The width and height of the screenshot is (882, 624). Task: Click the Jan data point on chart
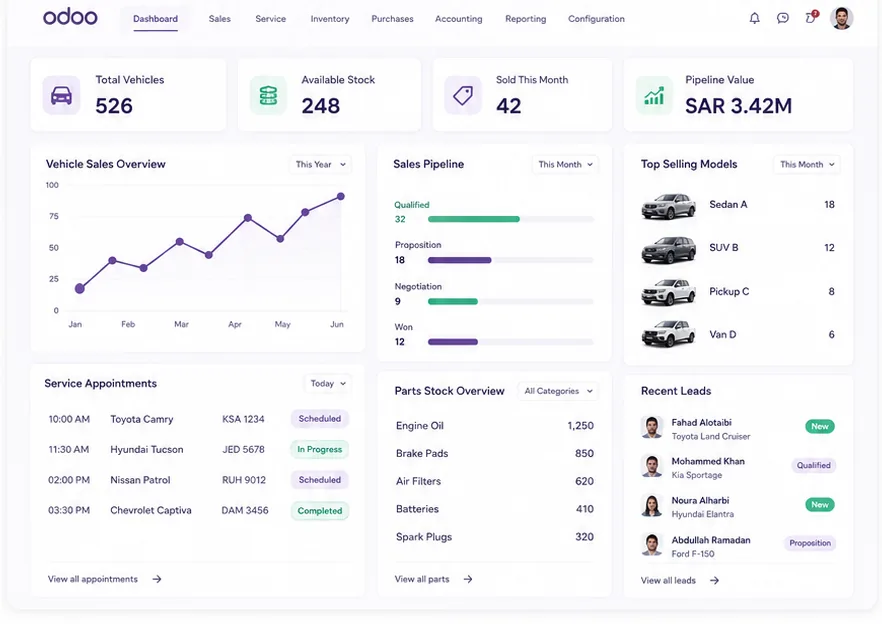[x=80, y=289]
